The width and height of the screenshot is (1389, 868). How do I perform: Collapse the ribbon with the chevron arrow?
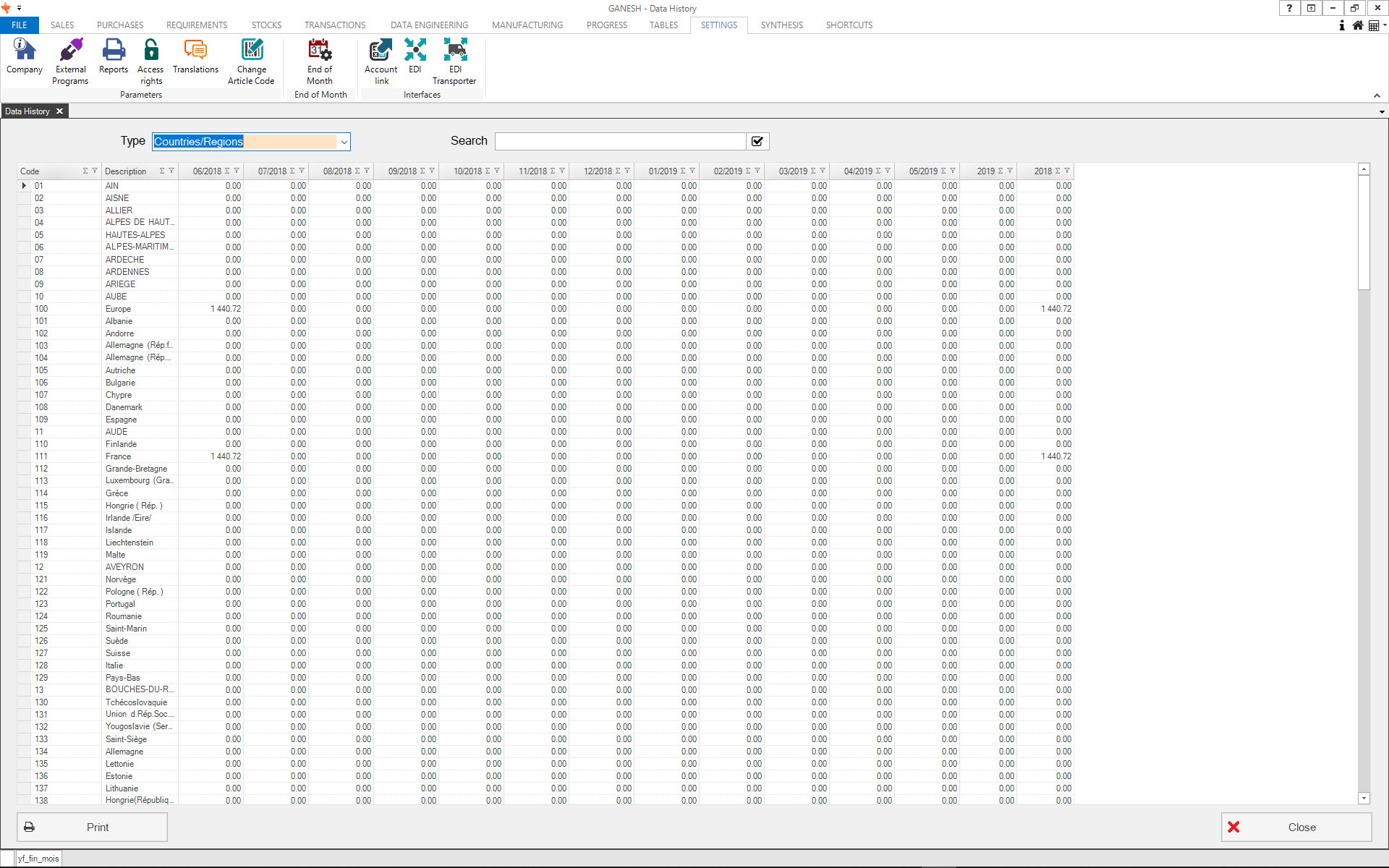pos(1377,95)
